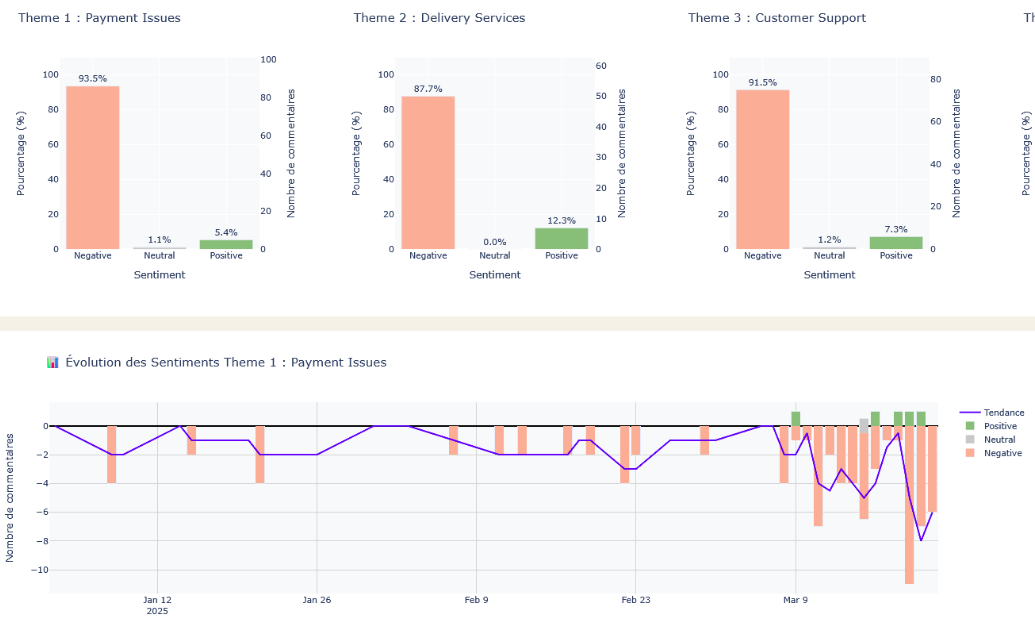The height and width of the screenshot is (617, 1035).
Task: Select the Negative bar in Delivery Services chart
Action: 428,172
